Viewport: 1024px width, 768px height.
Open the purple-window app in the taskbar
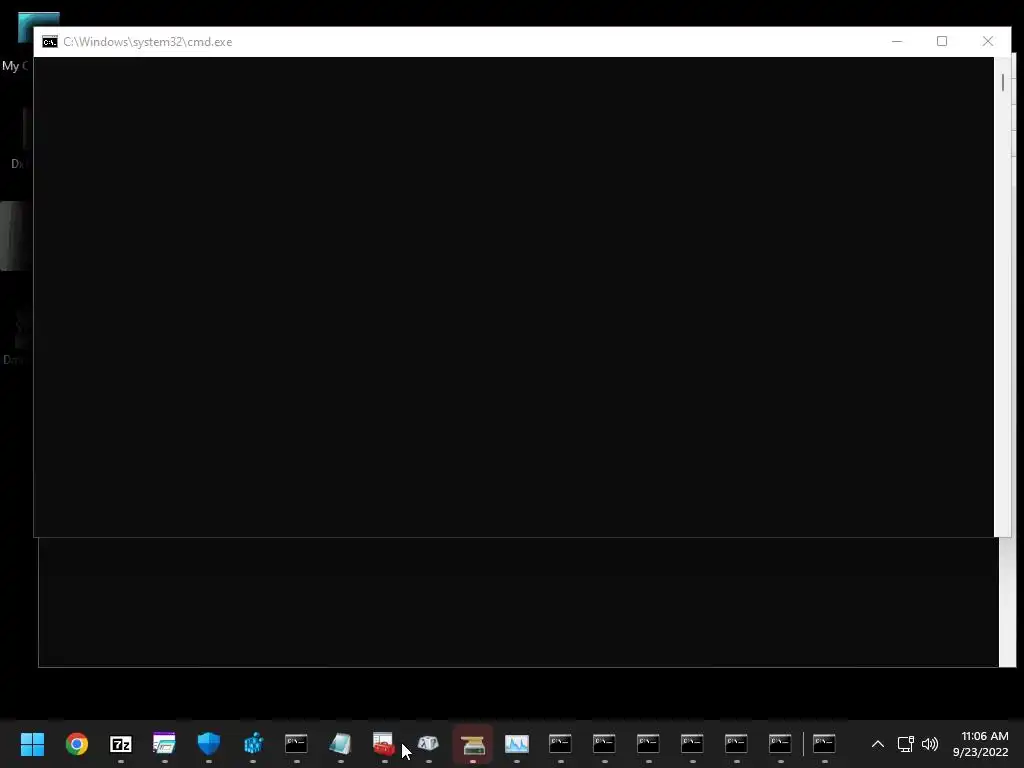(164, 743)
